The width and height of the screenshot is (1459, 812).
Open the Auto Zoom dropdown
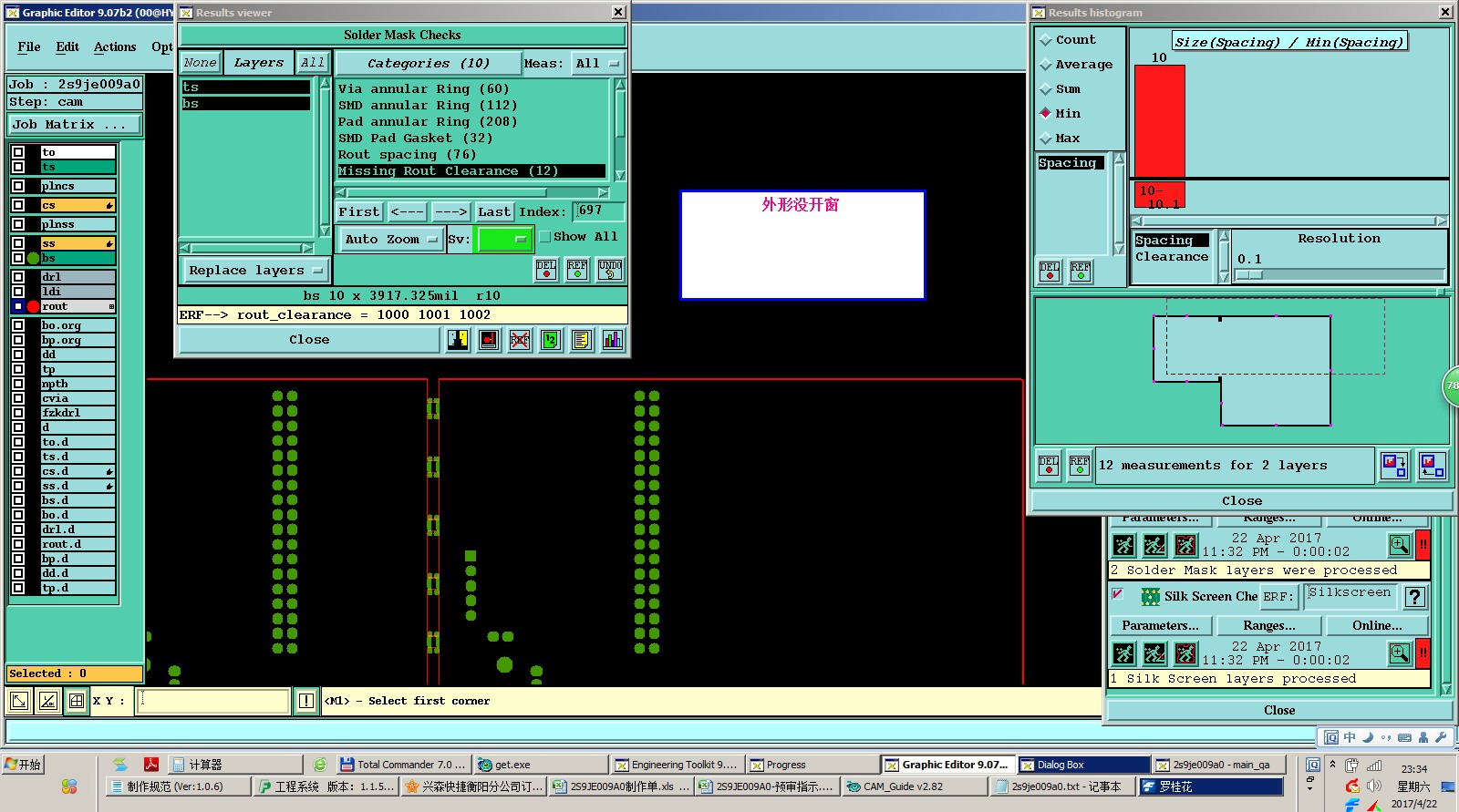click(x=392, y=240)
